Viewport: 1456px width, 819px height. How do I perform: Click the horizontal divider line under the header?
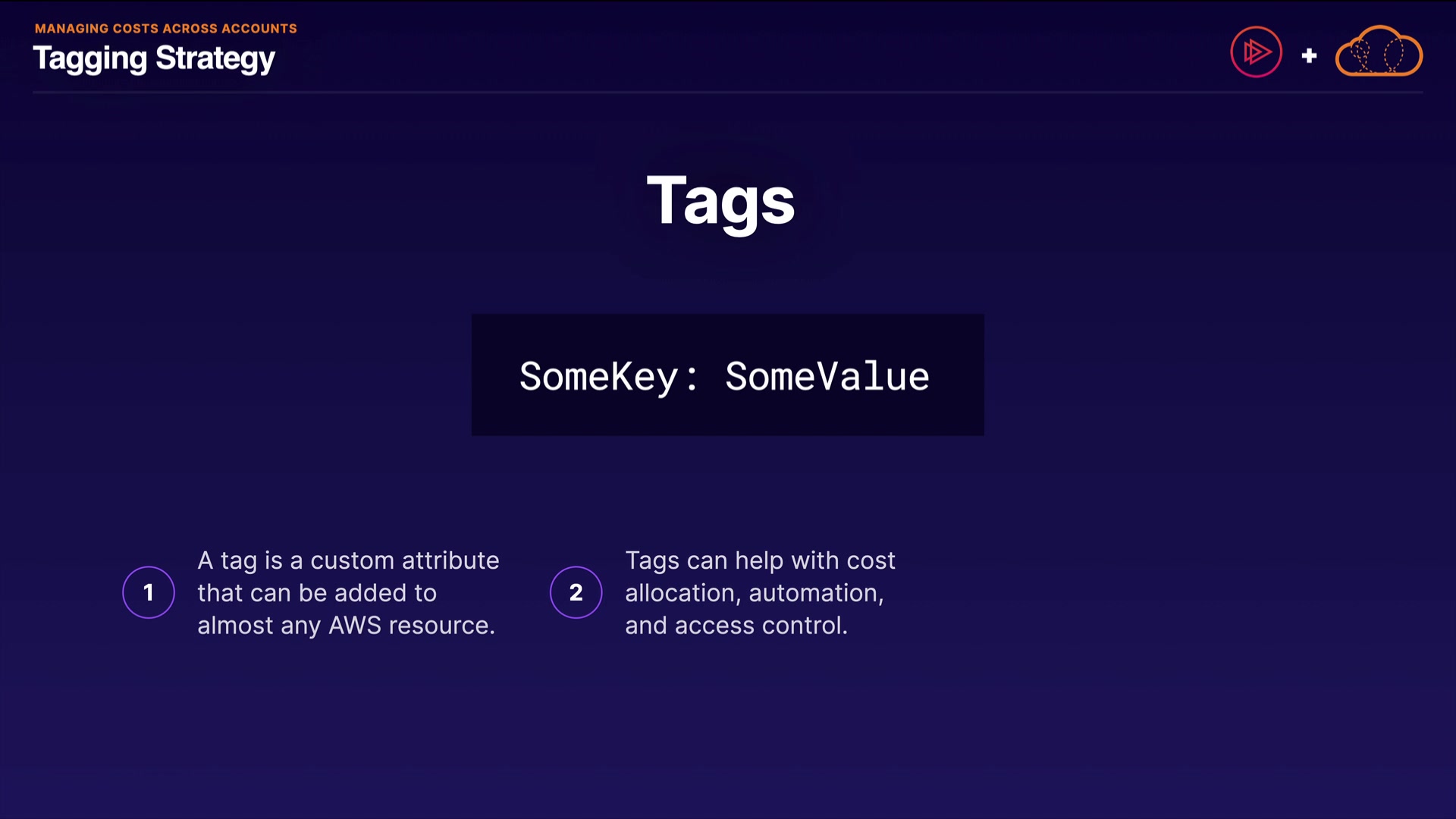pyautogui.click(x=728, y=93)
